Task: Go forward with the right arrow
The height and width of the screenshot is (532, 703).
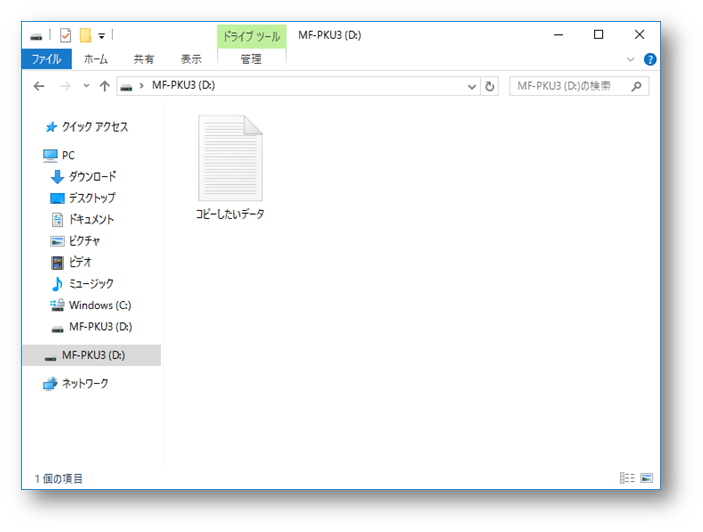Action: pos(65,86)
